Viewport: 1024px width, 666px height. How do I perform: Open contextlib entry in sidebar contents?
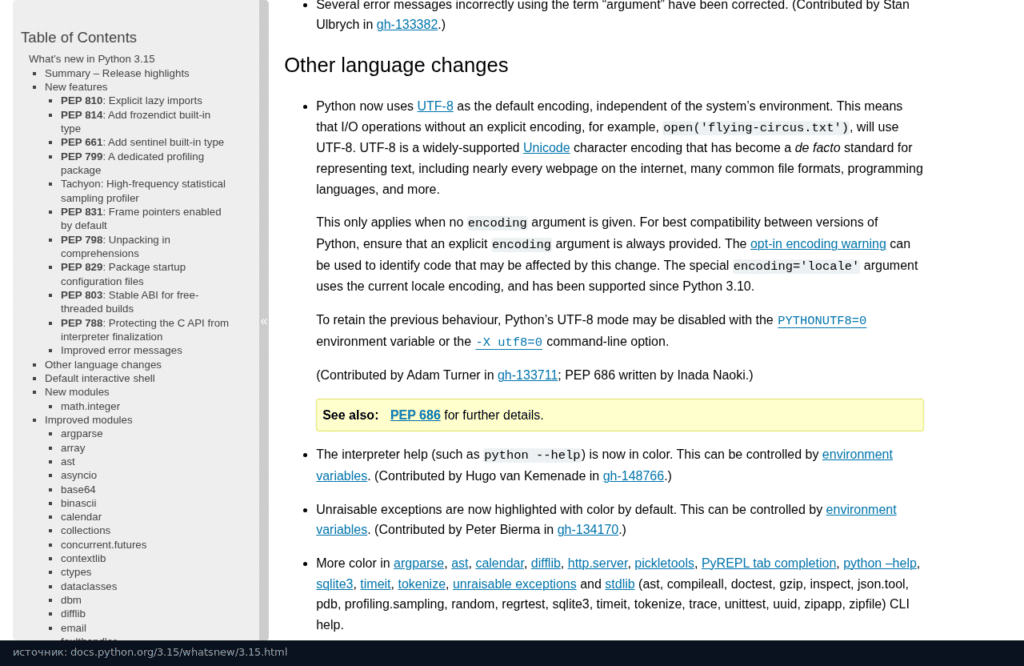83,559
